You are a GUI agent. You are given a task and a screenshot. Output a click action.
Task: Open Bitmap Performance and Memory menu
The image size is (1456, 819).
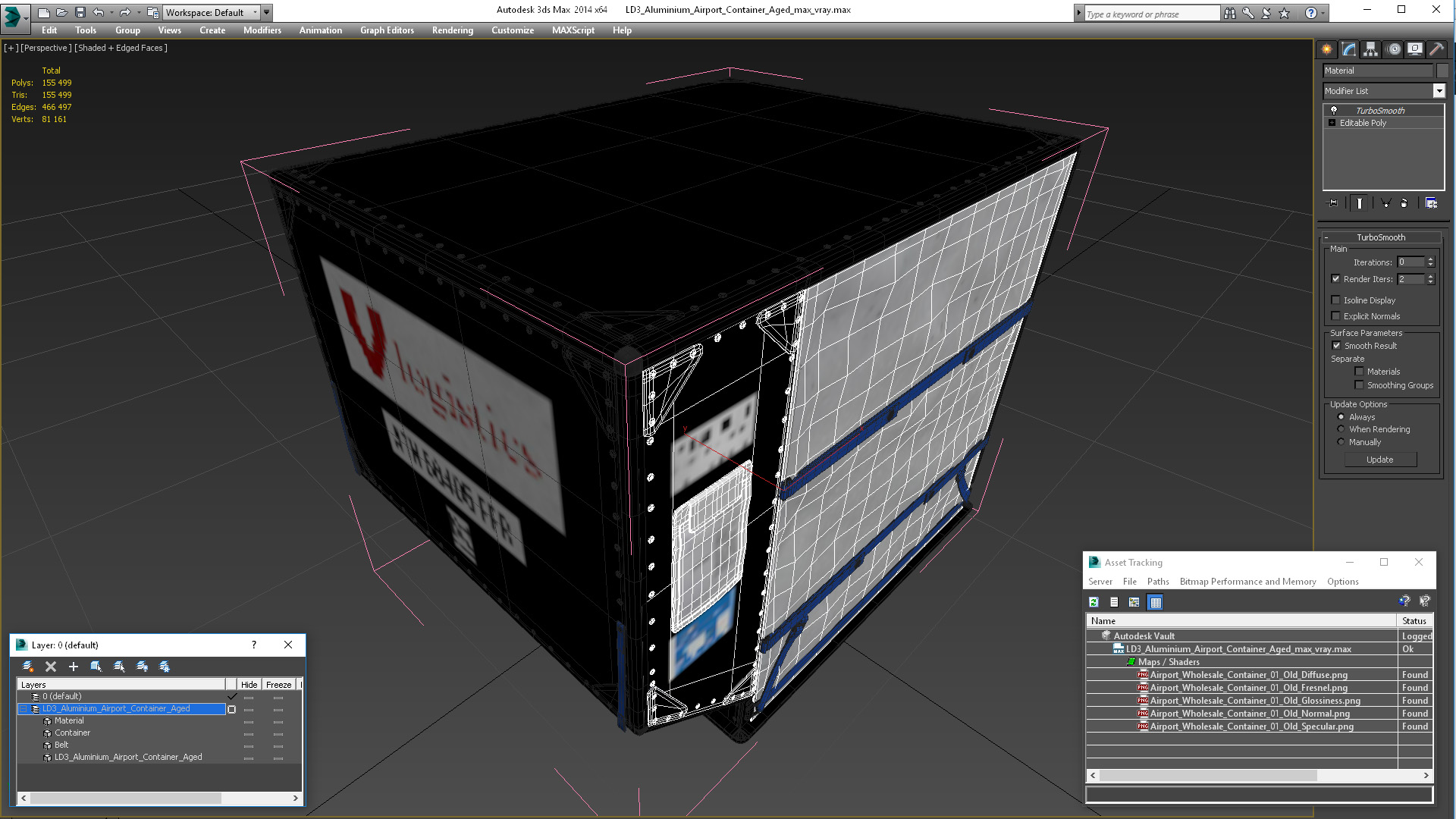click(1247, 582)
